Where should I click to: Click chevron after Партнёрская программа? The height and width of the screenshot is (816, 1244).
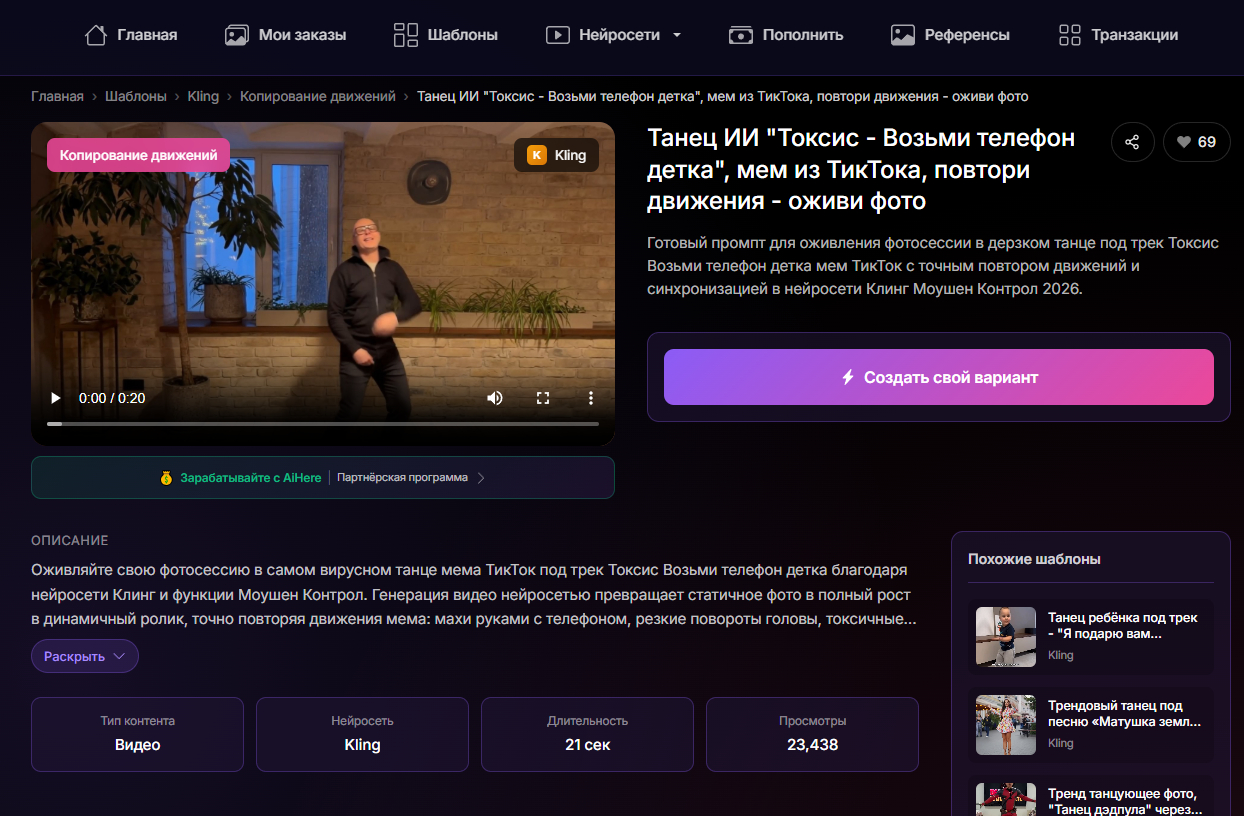[481, 478]
